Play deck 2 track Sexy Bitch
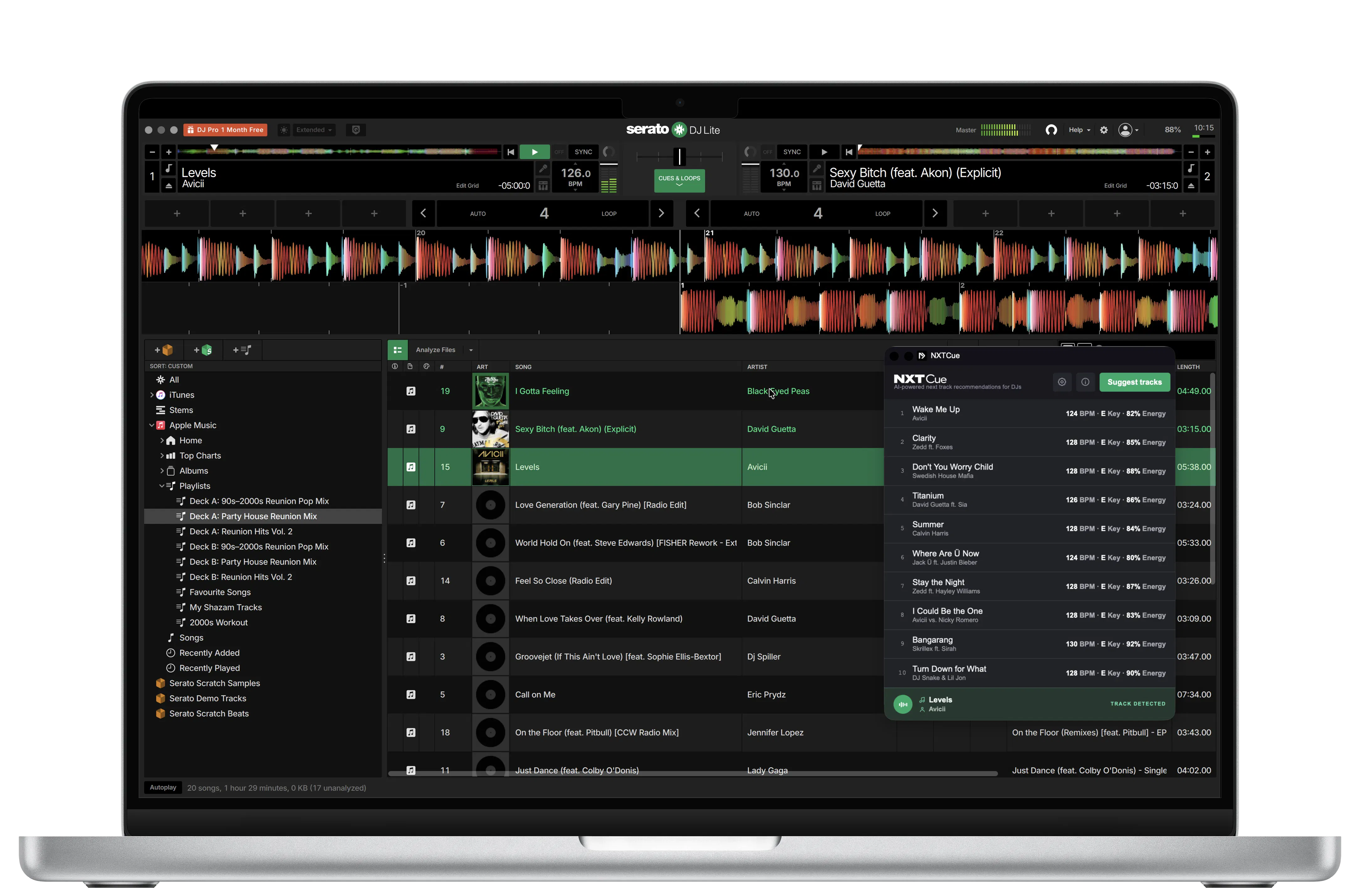Image resolution: width=1360 pixels, height=896 pixels. tap(824, 152)
